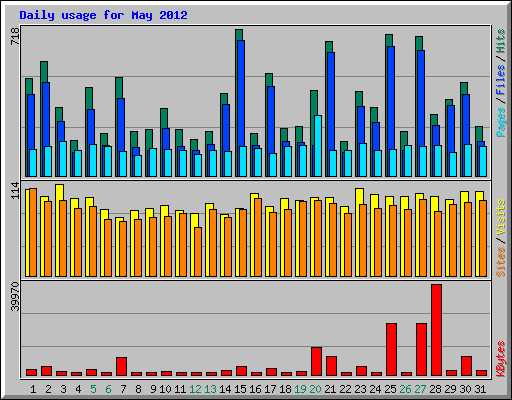Screen dimensions: 512x400
Task: Select the orange Sites bar for day 1
Action: 33,232
